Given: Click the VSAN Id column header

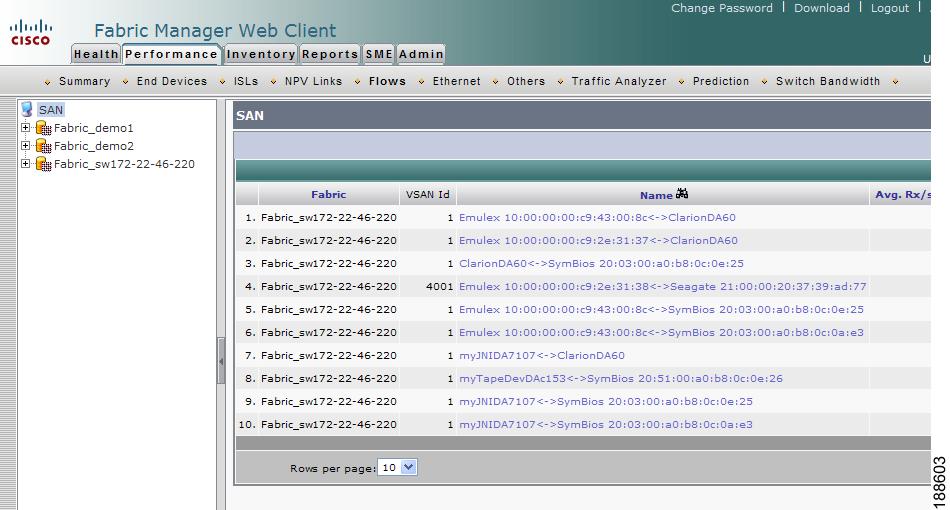Looking at the screenshot, I should click(x=428, y=194).
